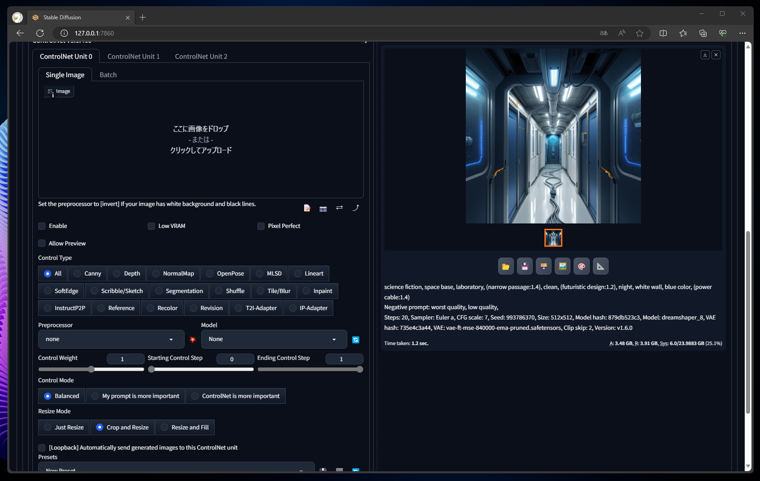Close the gallery image preview
The height and width of the screenshot is (481, 760).
click(716, 55)
